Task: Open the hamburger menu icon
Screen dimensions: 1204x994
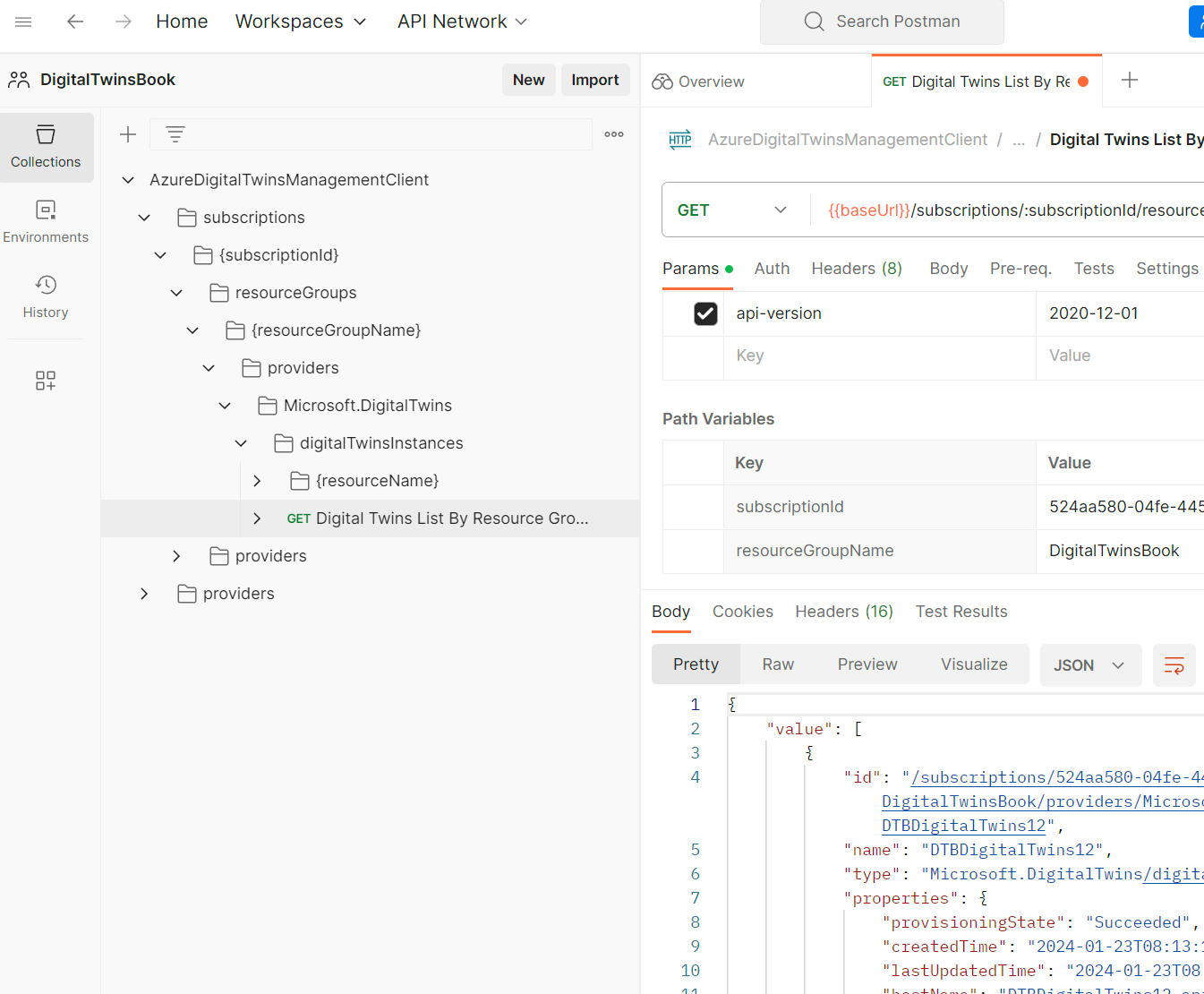Action: (23, 21)
